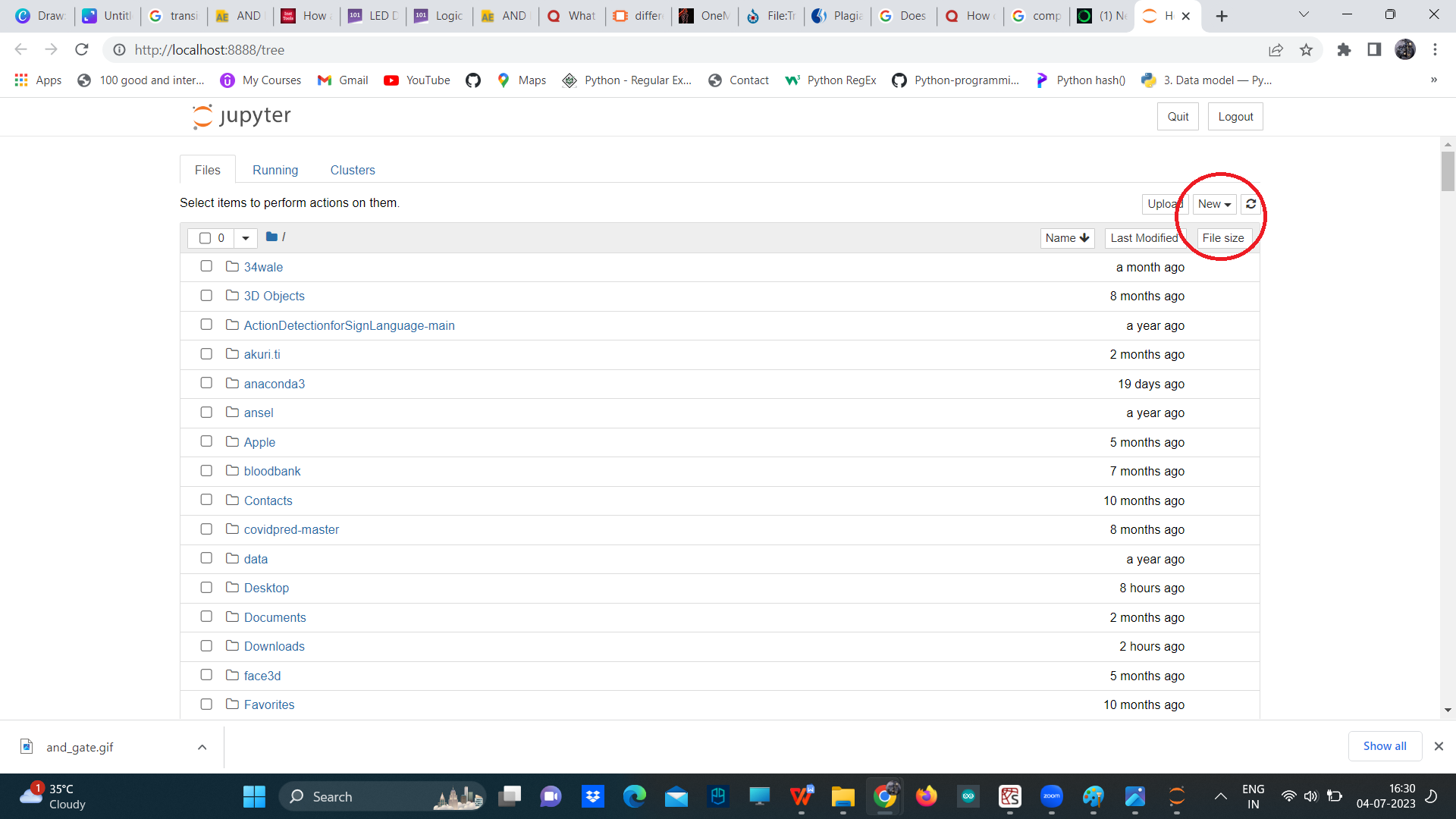Expand the New dropdown menu

point(1214,204)
